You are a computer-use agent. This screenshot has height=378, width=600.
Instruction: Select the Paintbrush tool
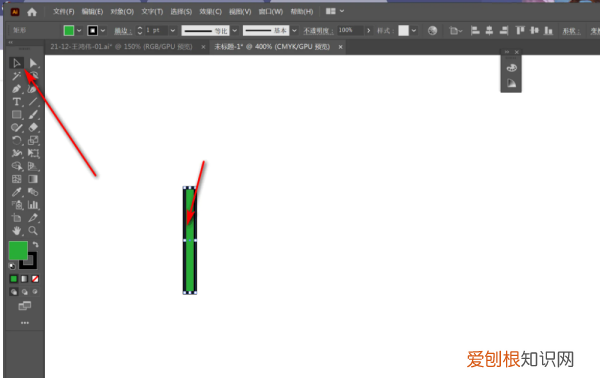click(33, 114)
